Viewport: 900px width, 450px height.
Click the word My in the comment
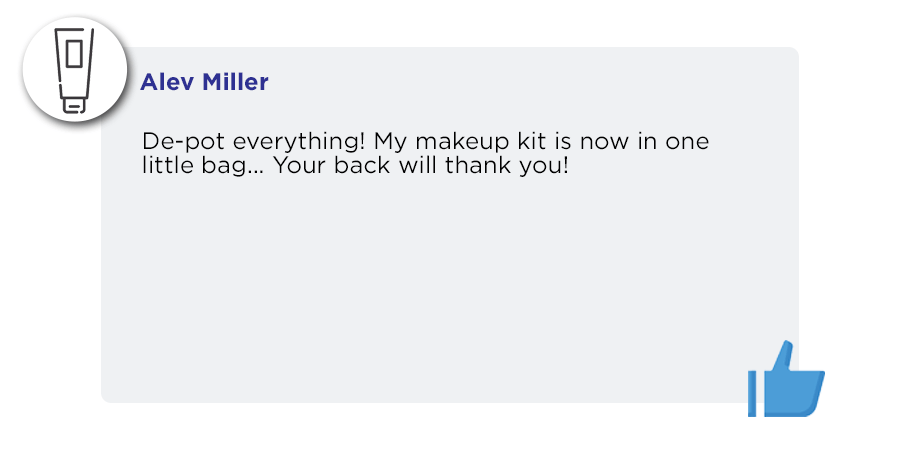click(391, 142)
